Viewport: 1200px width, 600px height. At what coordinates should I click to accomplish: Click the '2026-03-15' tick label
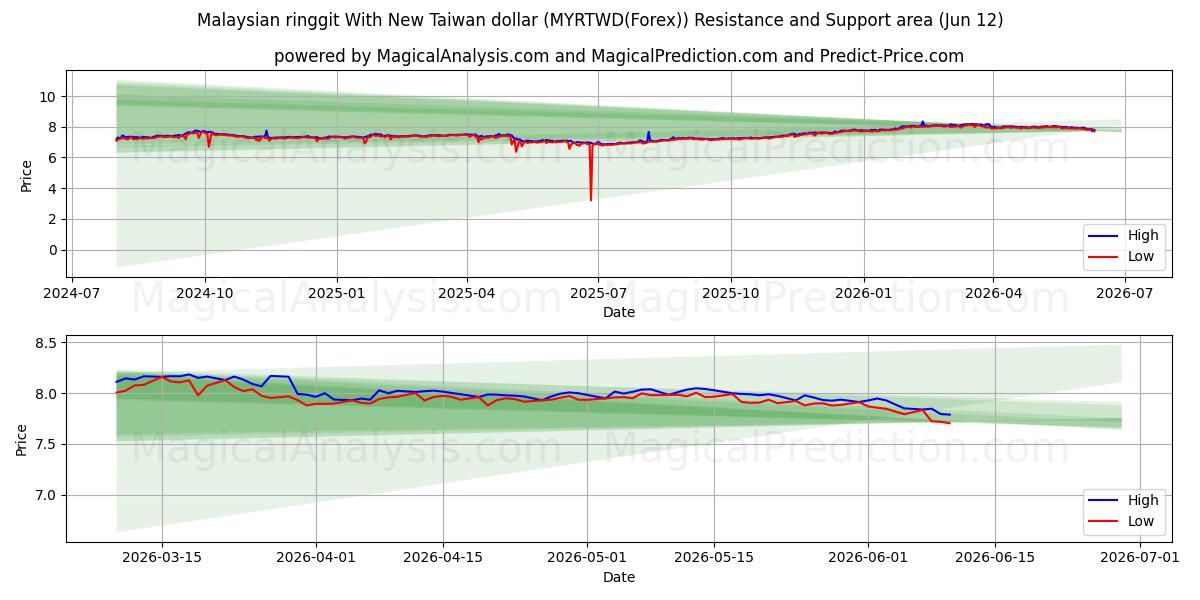click(162, 559)
